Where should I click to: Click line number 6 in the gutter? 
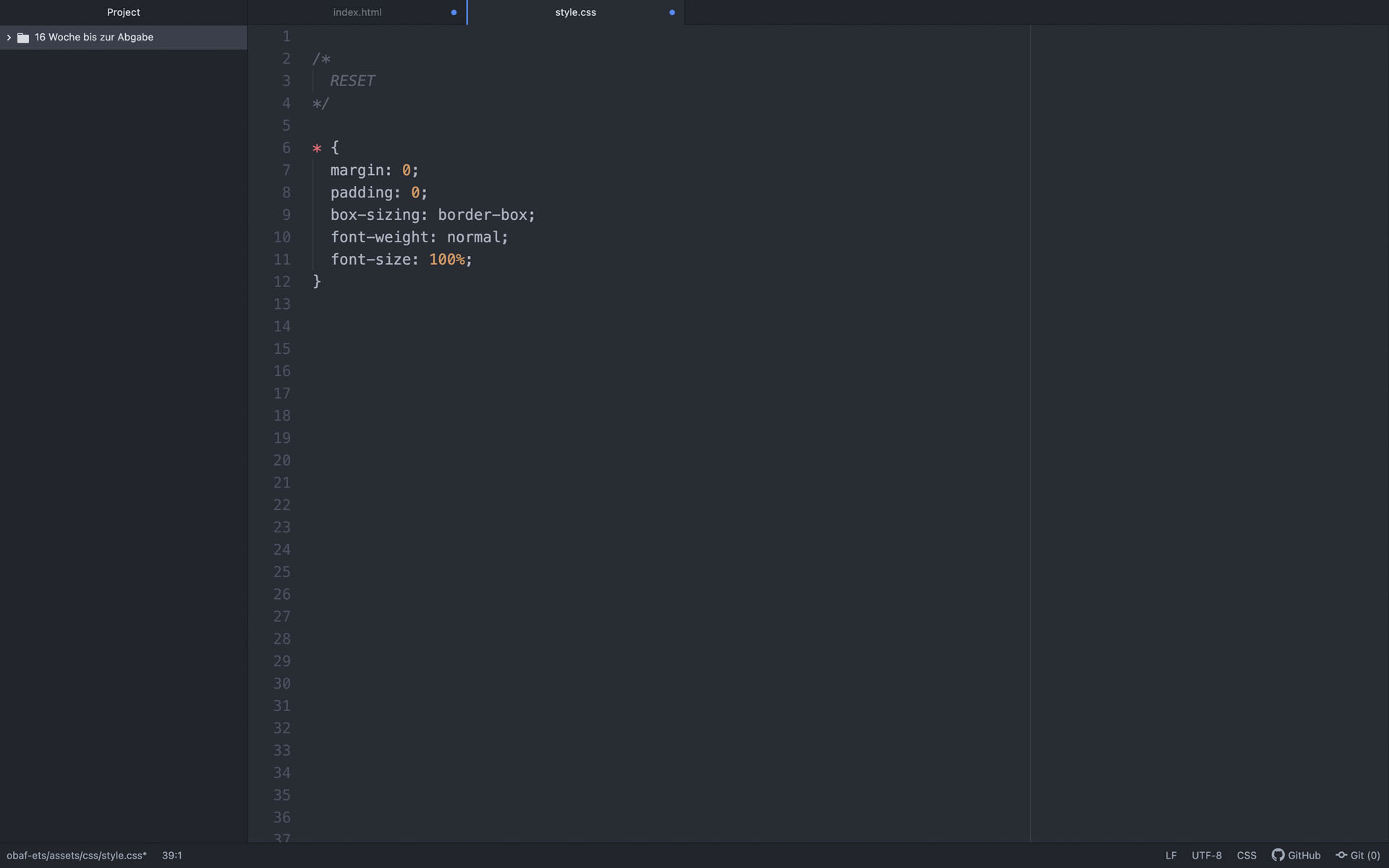(x=286, y=148)
